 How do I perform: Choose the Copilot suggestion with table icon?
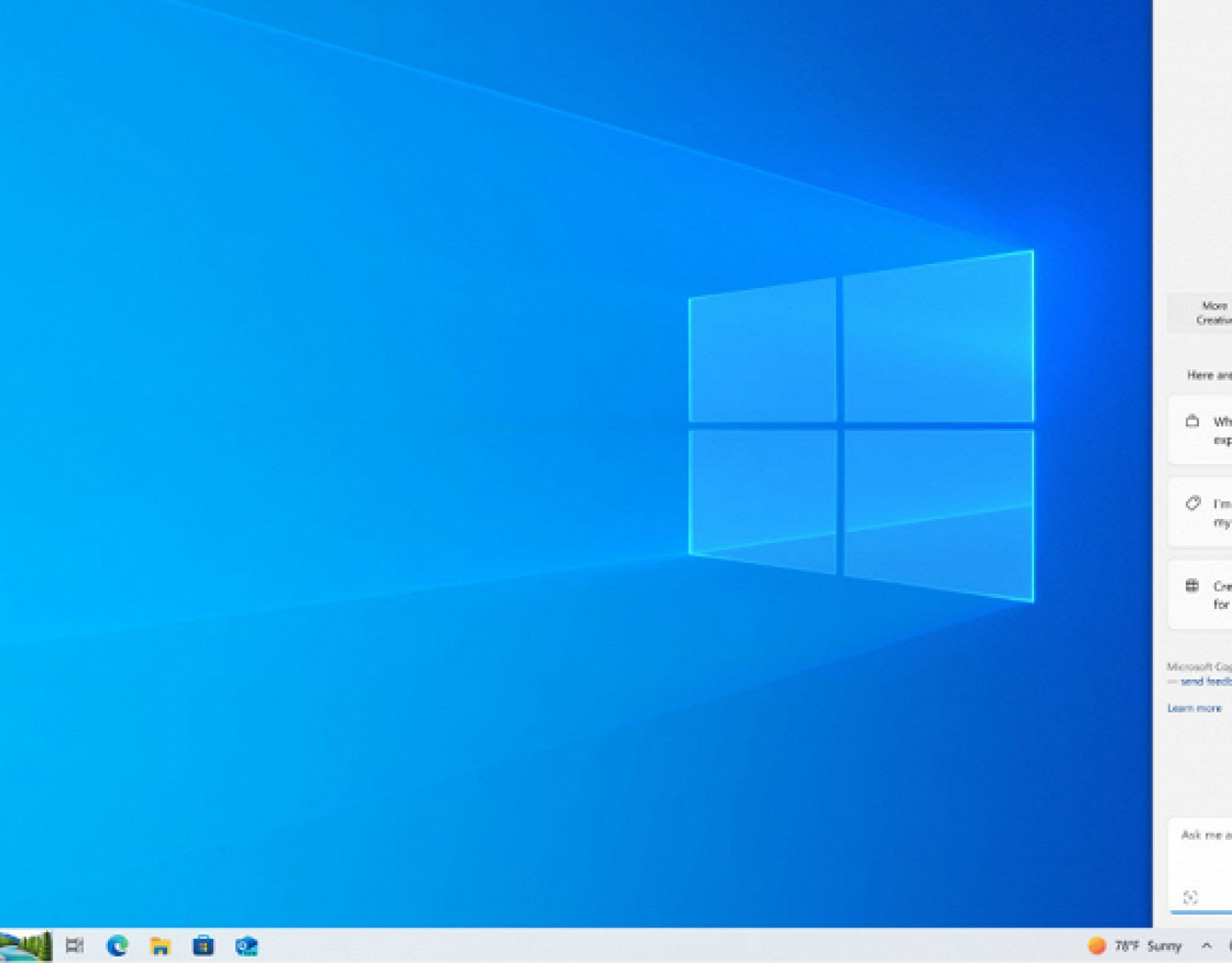click(1200, 595)
